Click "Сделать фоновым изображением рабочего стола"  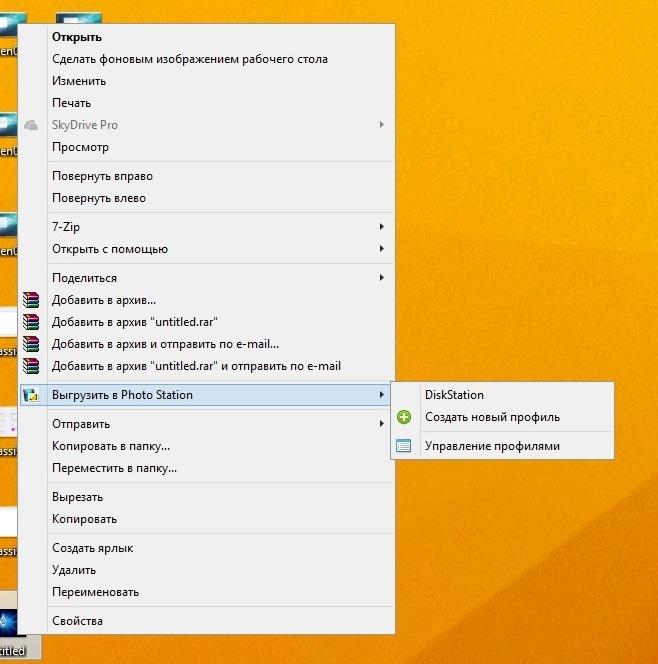click(190, 59)
